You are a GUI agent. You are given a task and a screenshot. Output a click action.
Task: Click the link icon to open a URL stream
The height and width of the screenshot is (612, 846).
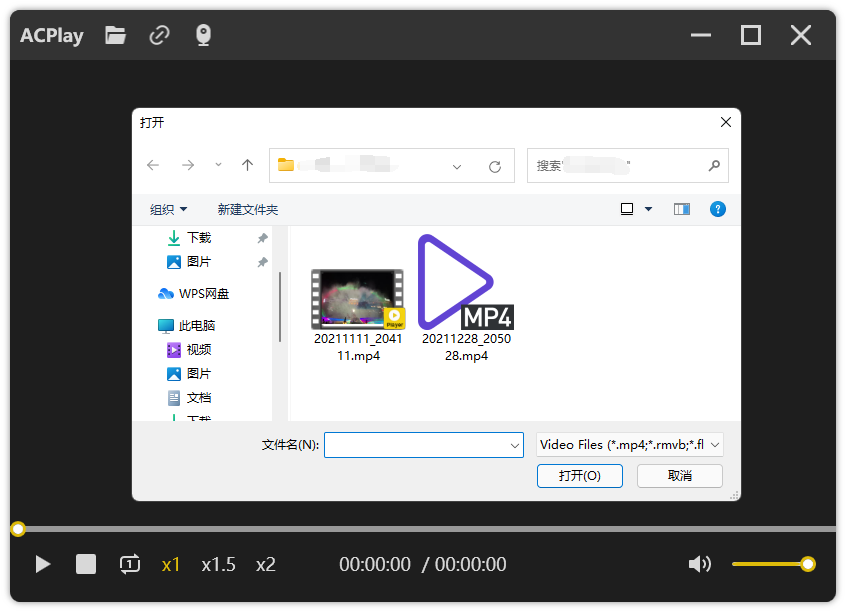159,35
